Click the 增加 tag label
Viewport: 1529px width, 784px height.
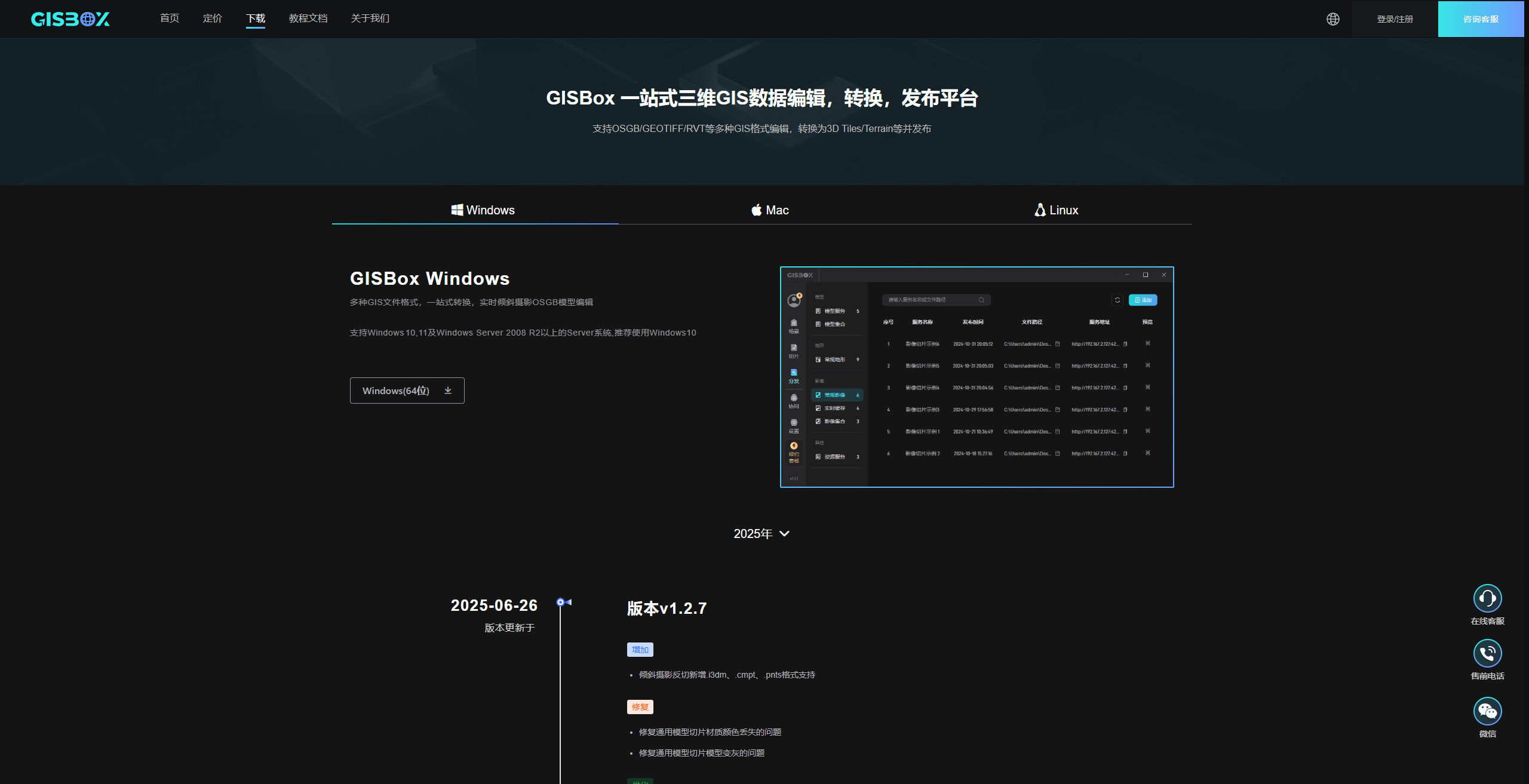coord(640,650)
